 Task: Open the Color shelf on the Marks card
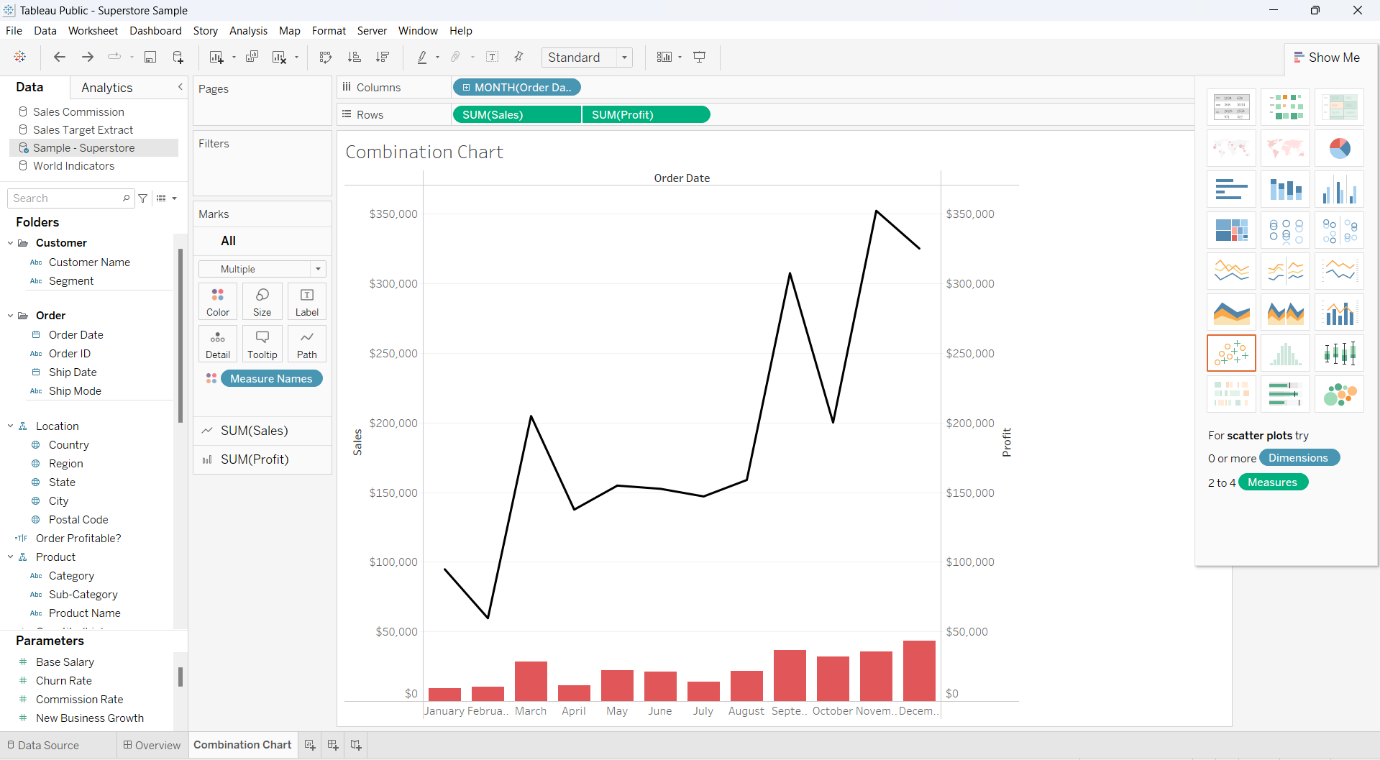(217, 301)
